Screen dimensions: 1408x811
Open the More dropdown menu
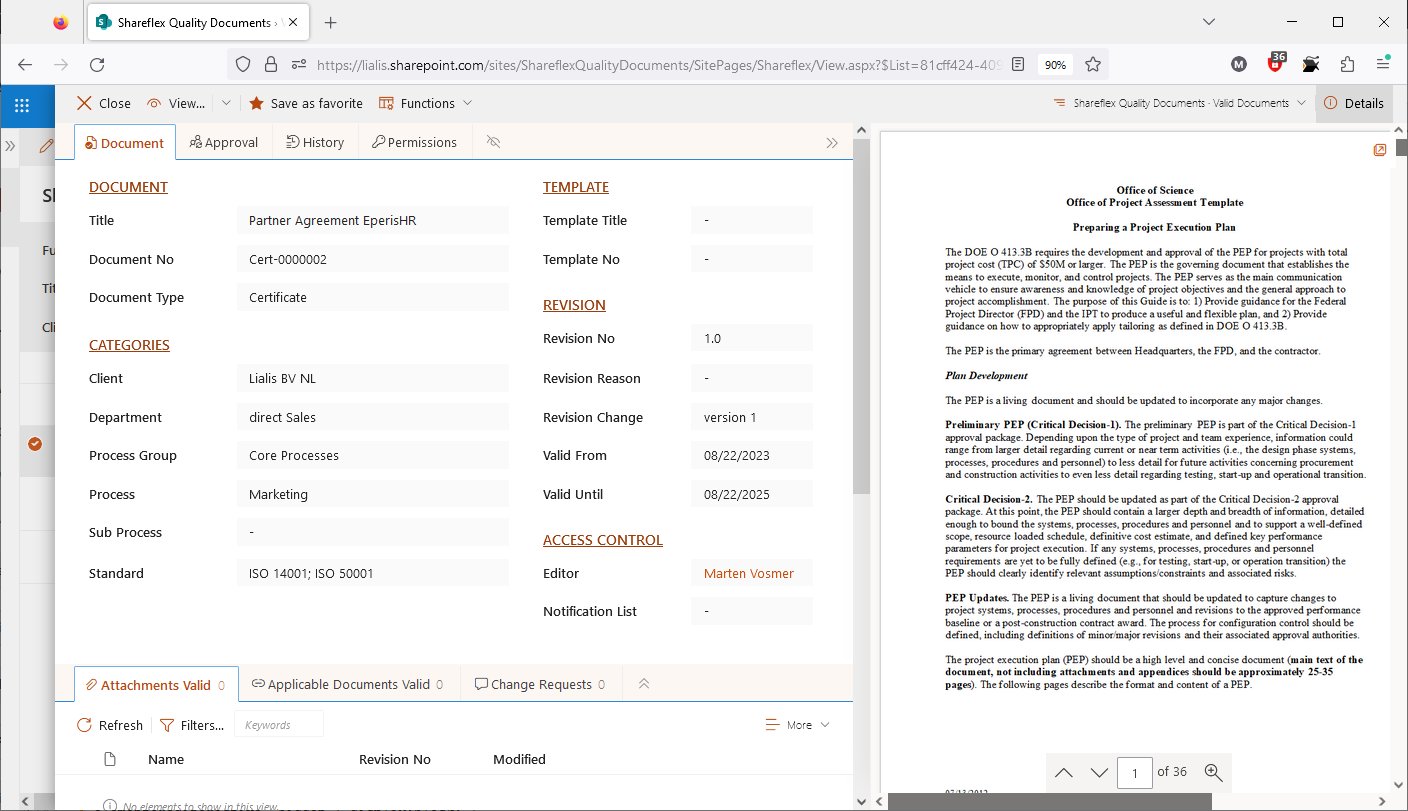pos(797,725)
